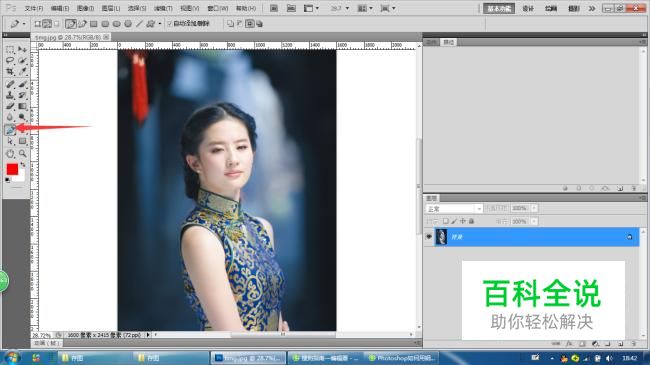Viewport: 650px width, 365px height.
Task: Switch to the Design workspace
Action: pyautogui.click(x=528, y=8)
